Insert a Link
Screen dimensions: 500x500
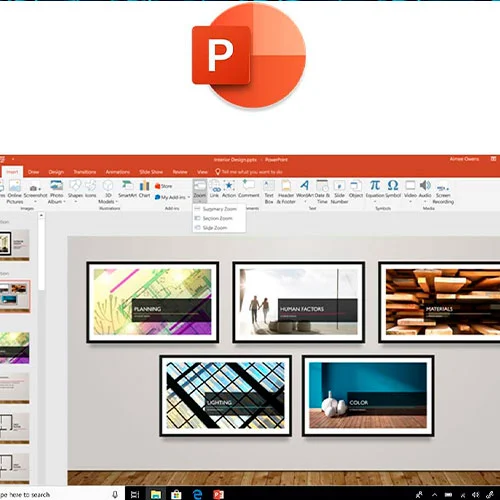(x=215, y=189)
